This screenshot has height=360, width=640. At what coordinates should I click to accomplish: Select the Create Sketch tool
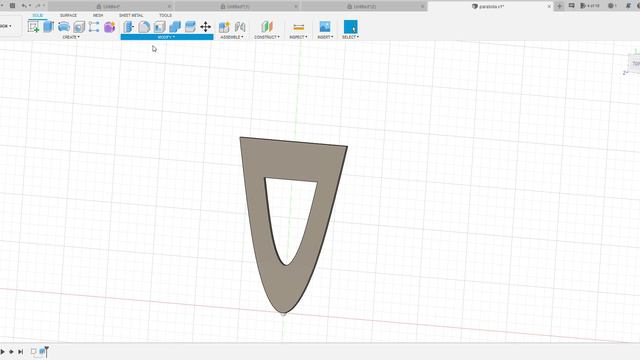(x=33, y=27)
